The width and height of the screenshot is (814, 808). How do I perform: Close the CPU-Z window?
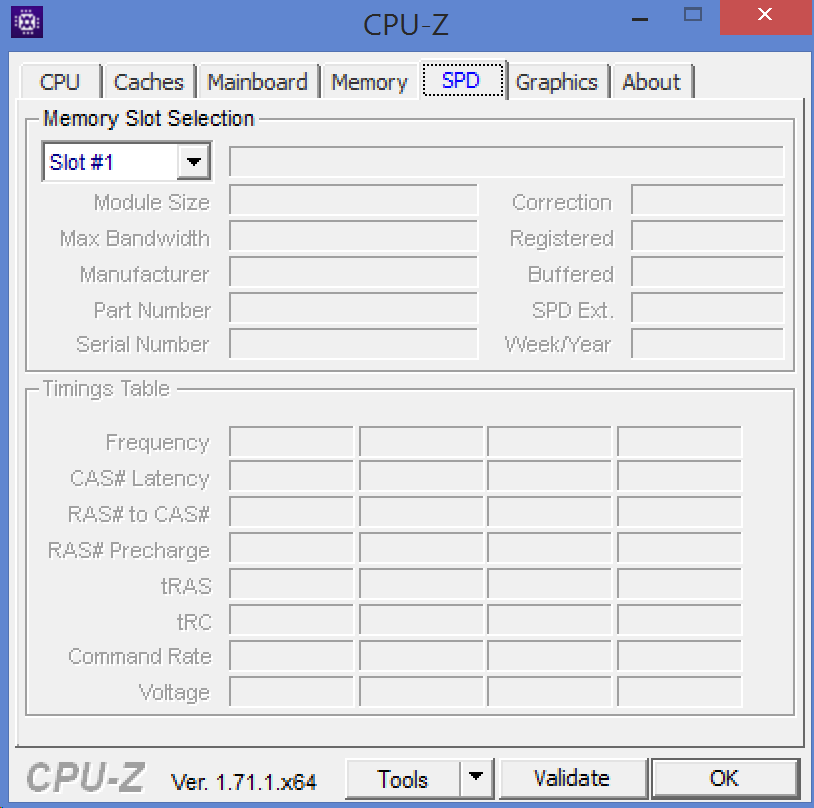coord(765,16)
